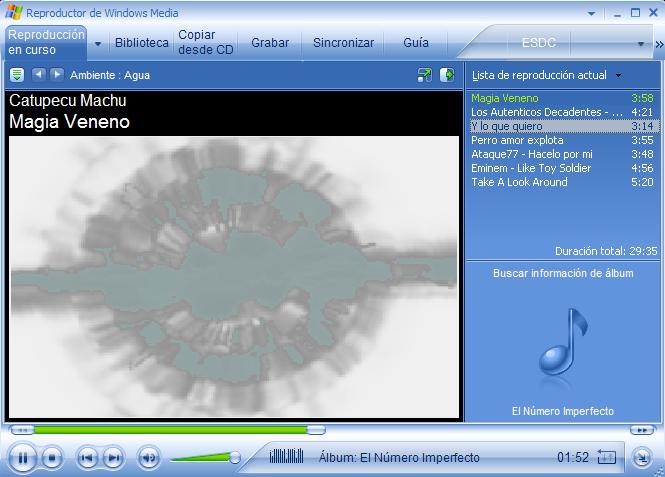
Task: Show more tabs with double chevron
Action: point(659,44)
